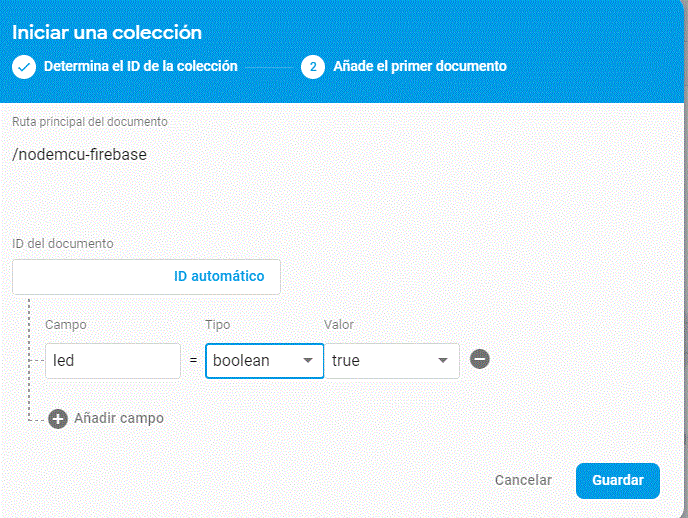688x518 pixels.
Task: Focus the ID del documento input field
Action: tap(90, 276)
